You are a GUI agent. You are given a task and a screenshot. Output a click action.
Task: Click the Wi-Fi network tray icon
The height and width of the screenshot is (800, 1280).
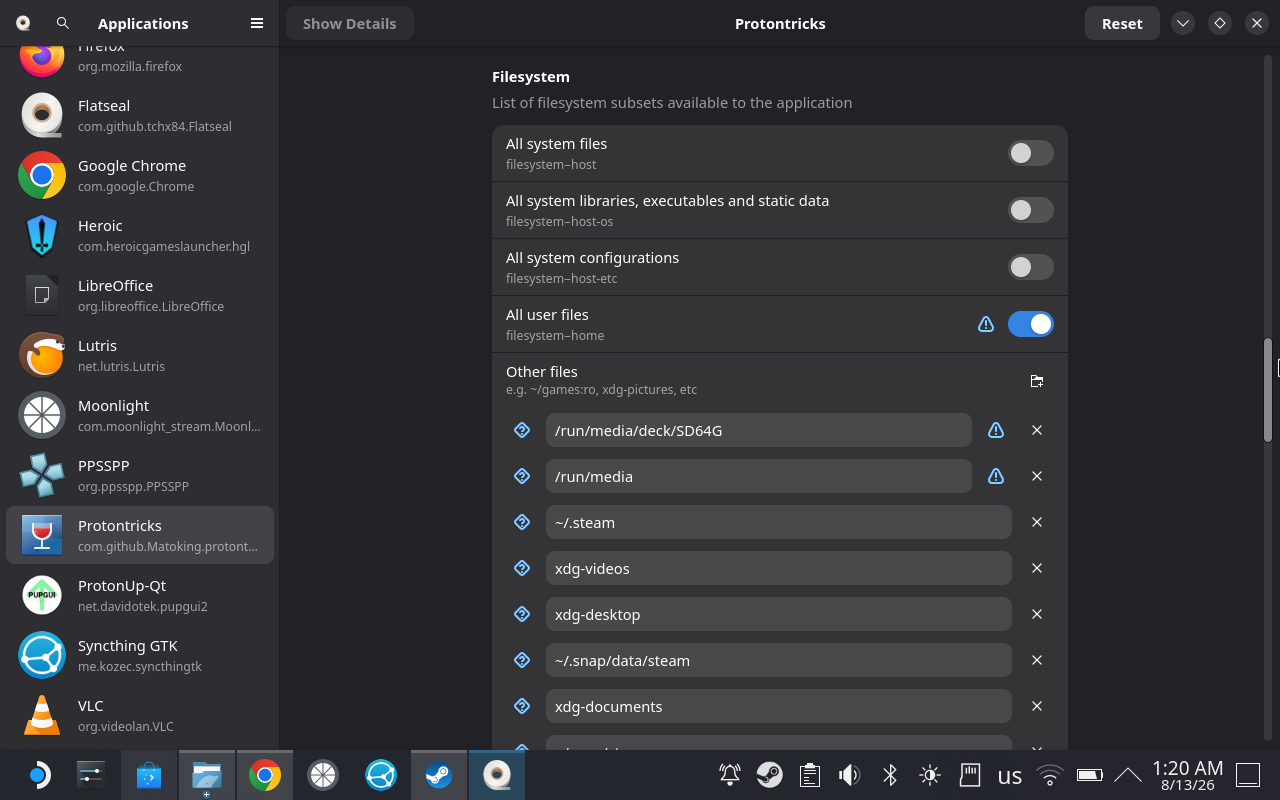click(x=1050, y=775)
